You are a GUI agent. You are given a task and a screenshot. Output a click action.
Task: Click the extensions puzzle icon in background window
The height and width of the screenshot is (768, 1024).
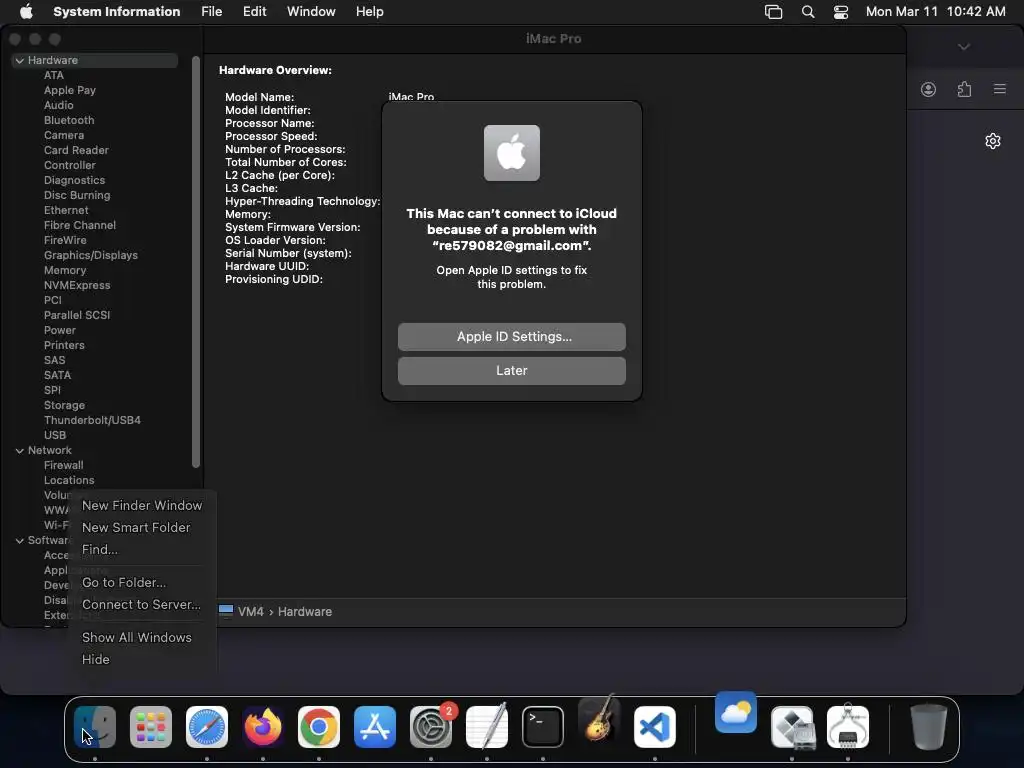pos(965,89)
